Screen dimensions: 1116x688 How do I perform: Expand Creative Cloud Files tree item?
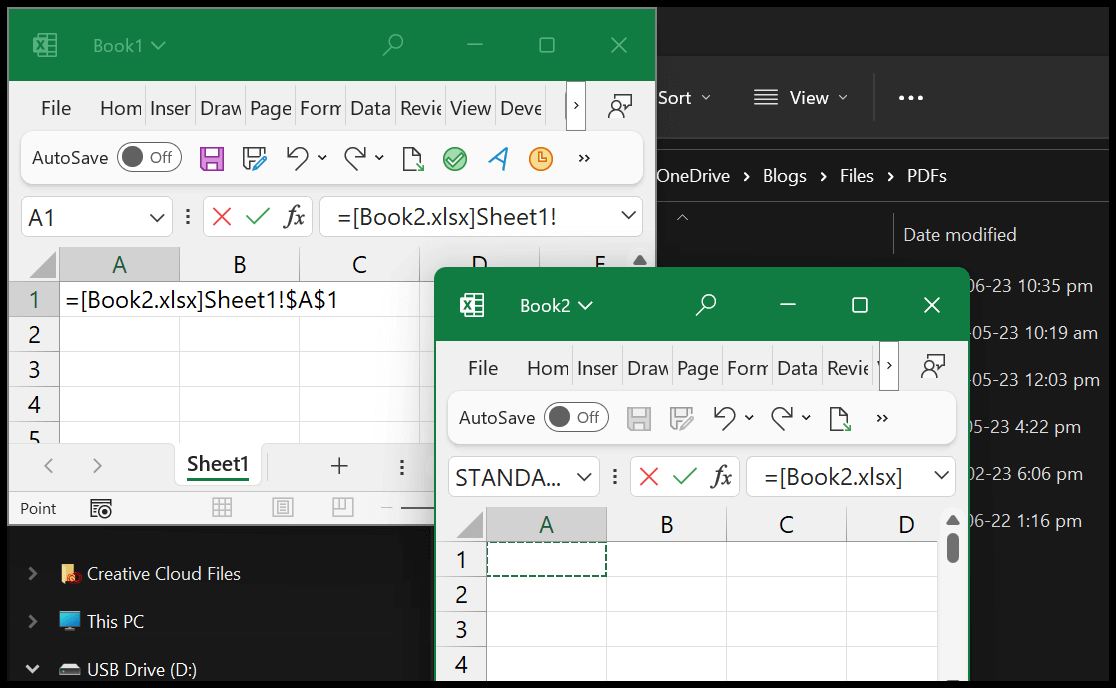(x=33, y=573)
